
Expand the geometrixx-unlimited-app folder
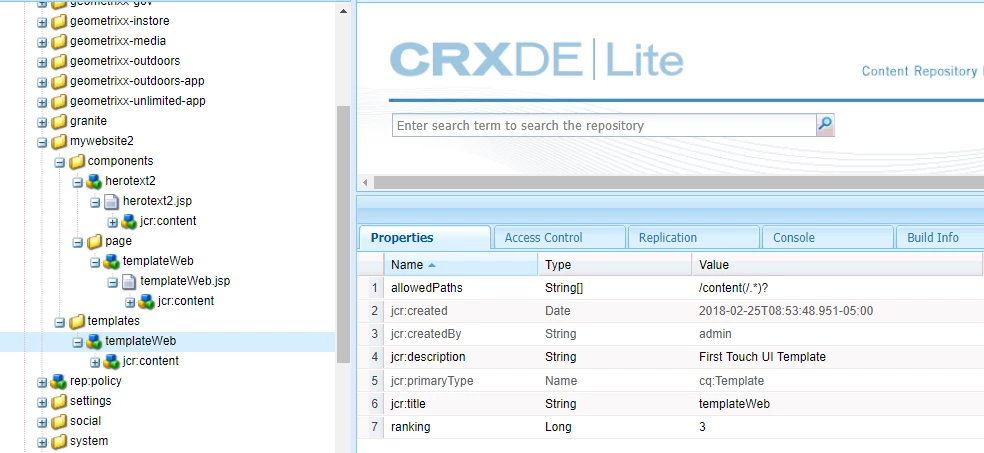click(42, 102)
